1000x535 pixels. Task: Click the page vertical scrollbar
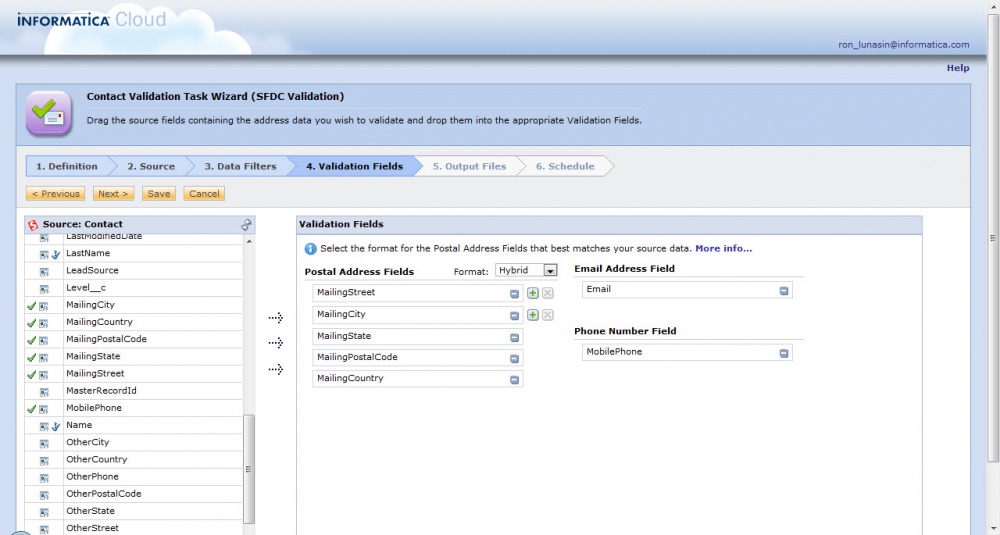click(x=993, y=238)
